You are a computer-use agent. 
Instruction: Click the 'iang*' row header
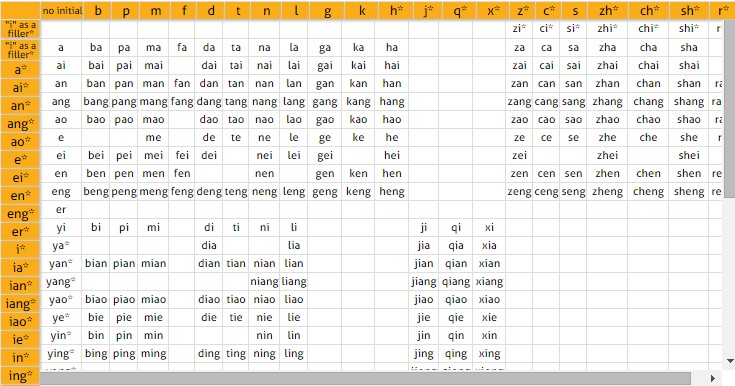coord(20,303)
